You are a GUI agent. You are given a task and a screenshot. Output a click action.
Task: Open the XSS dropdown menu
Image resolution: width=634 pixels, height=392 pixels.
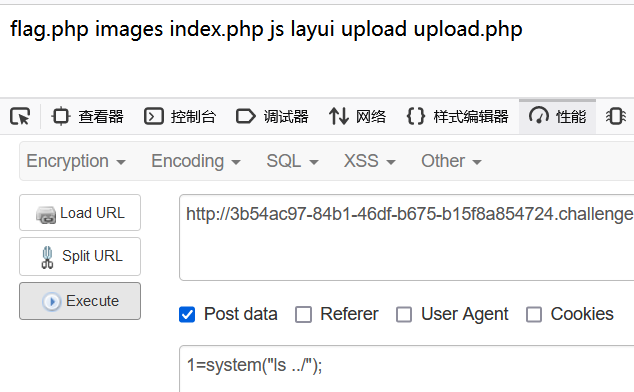(x=370, y=161)
